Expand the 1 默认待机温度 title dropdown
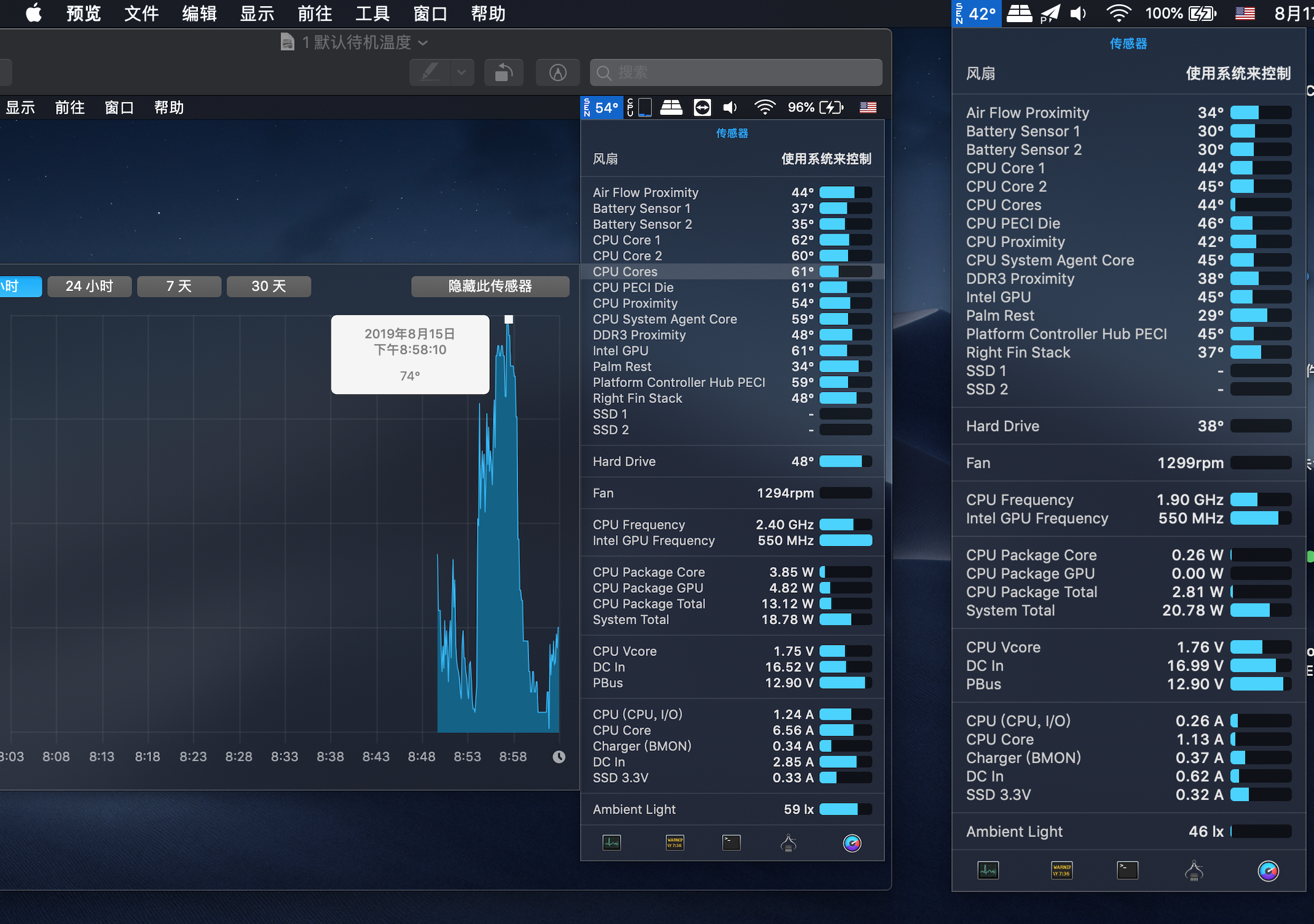The height and width of the screenshot is (924, 1314). (423, 42)
